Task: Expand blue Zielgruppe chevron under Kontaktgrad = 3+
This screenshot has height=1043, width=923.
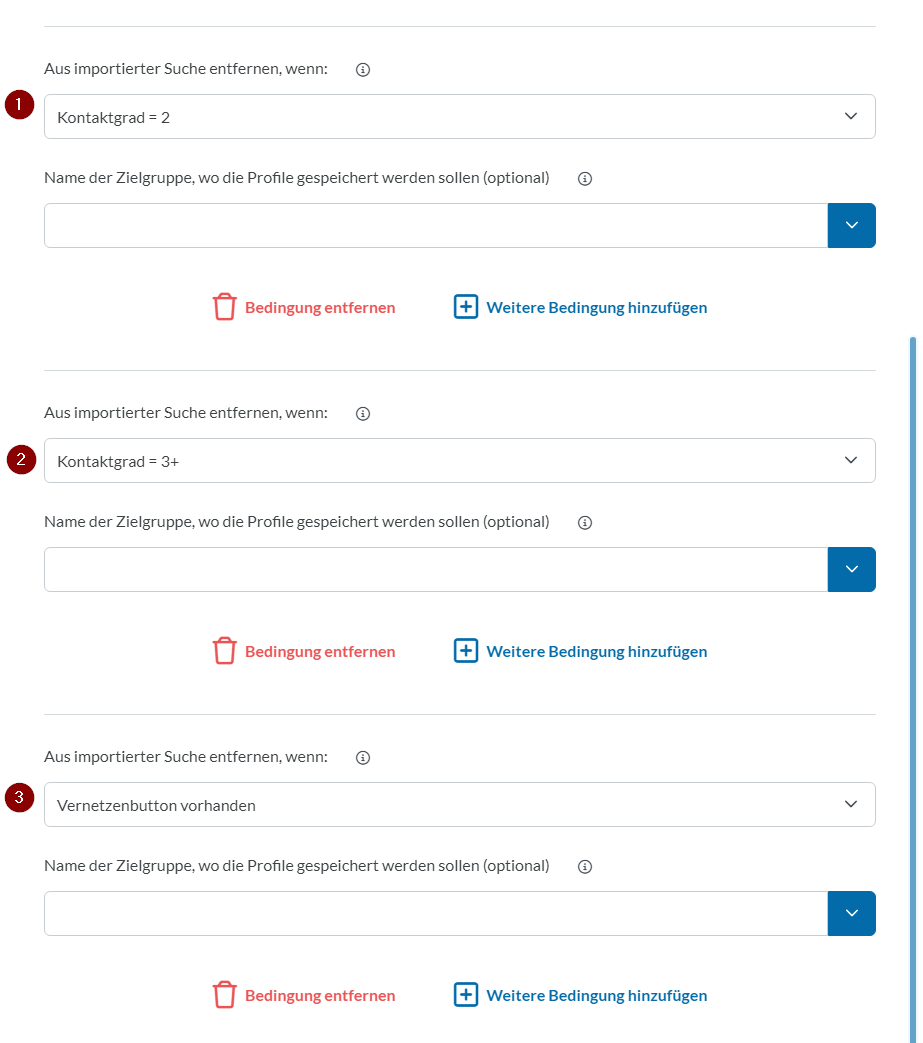Action: (851, 569)
